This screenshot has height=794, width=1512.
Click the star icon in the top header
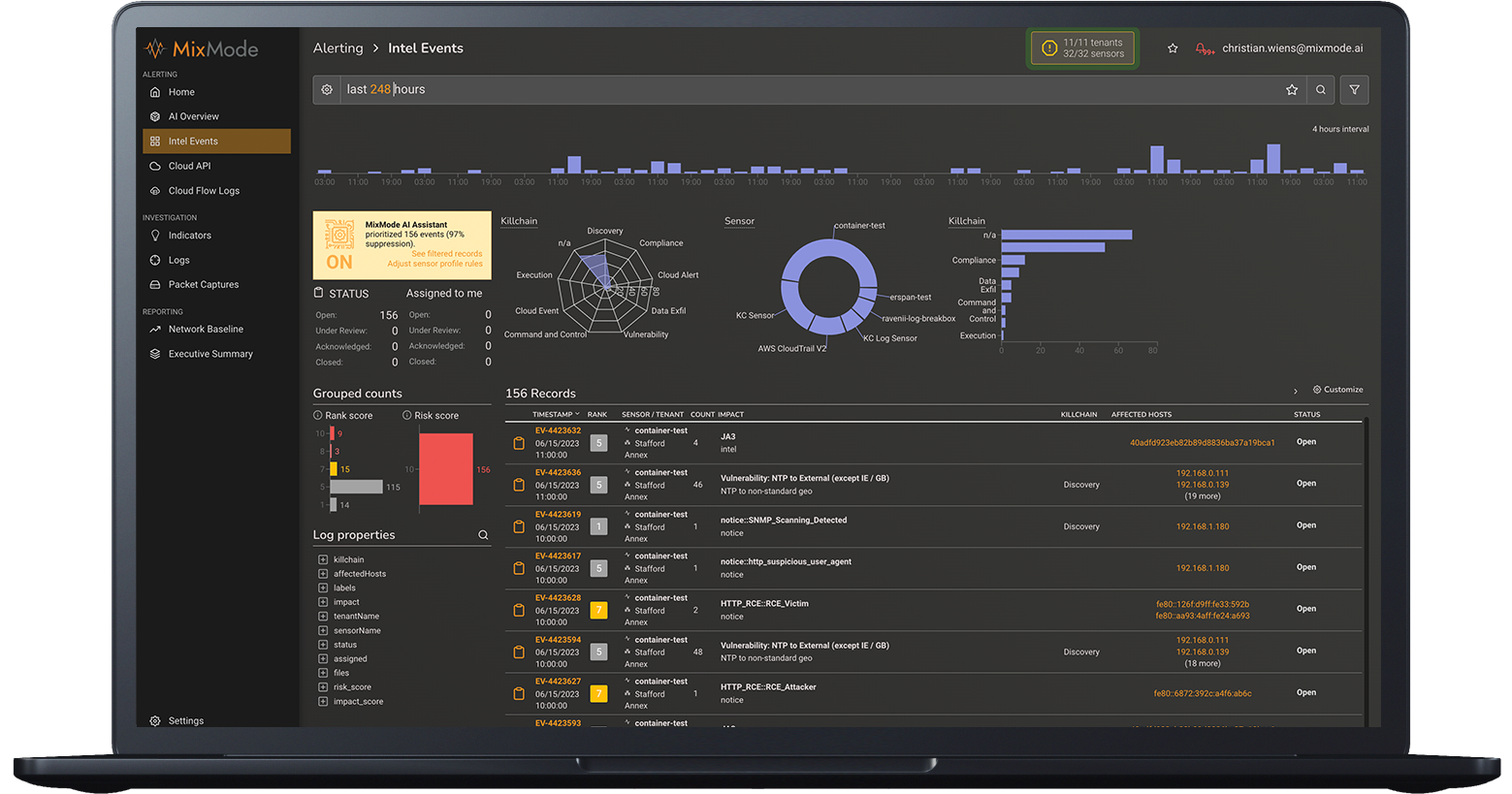tap(1173, 48)
